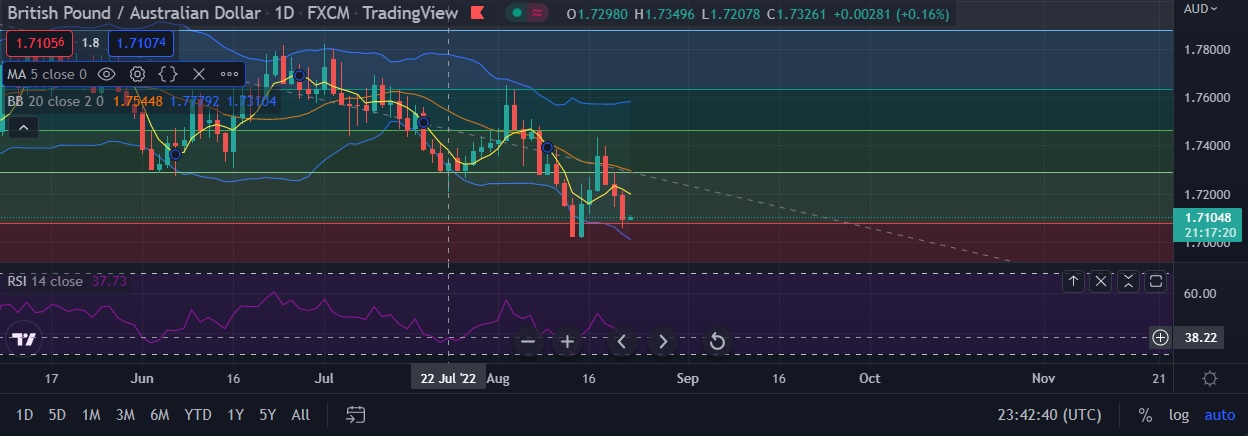Image resolution: width=1248 pixels, height=436 pixels.
Task: Zoom in chart with plus button
Action: [567, 342]
